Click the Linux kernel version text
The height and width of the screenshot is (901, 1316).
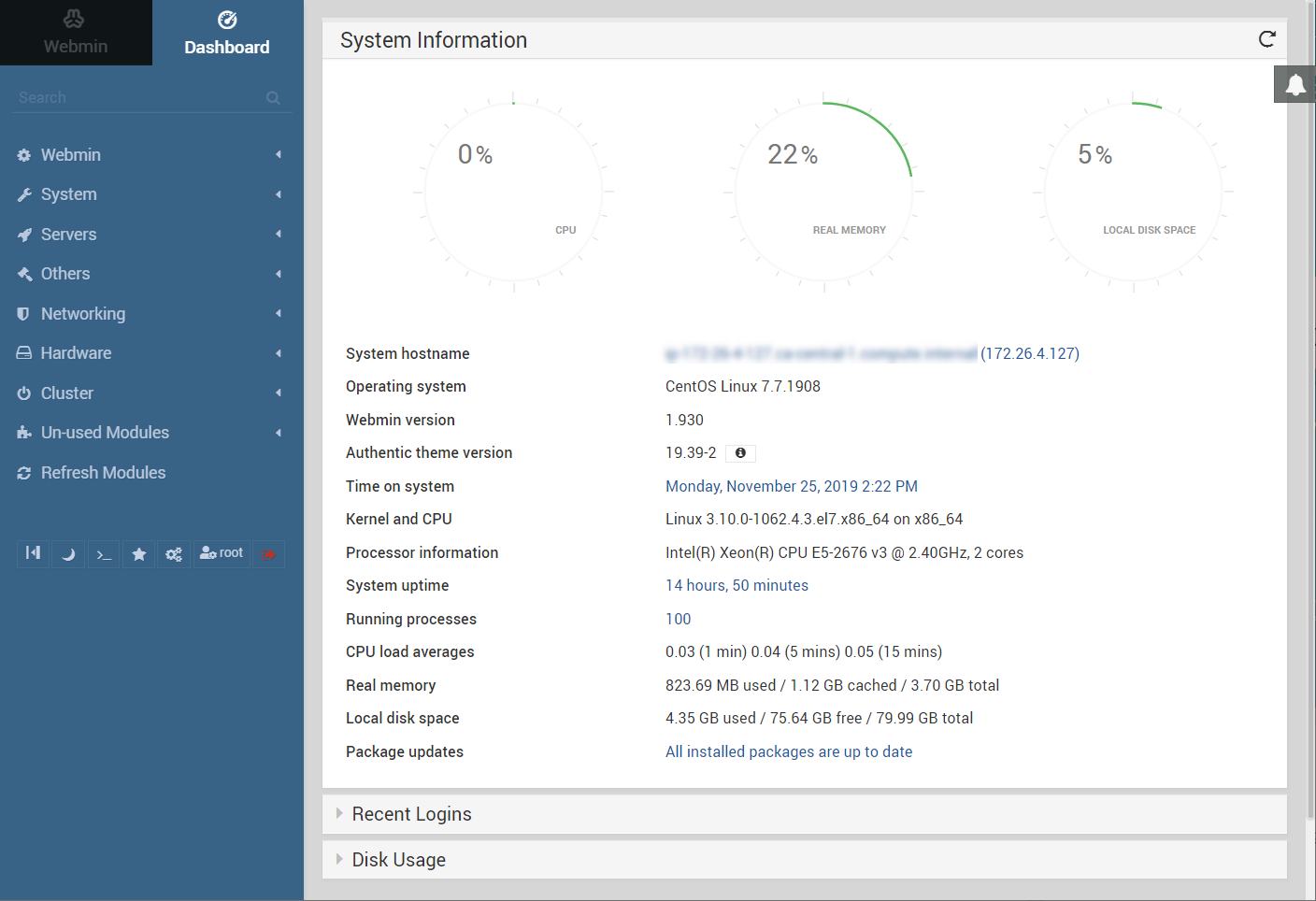[814, 520]
